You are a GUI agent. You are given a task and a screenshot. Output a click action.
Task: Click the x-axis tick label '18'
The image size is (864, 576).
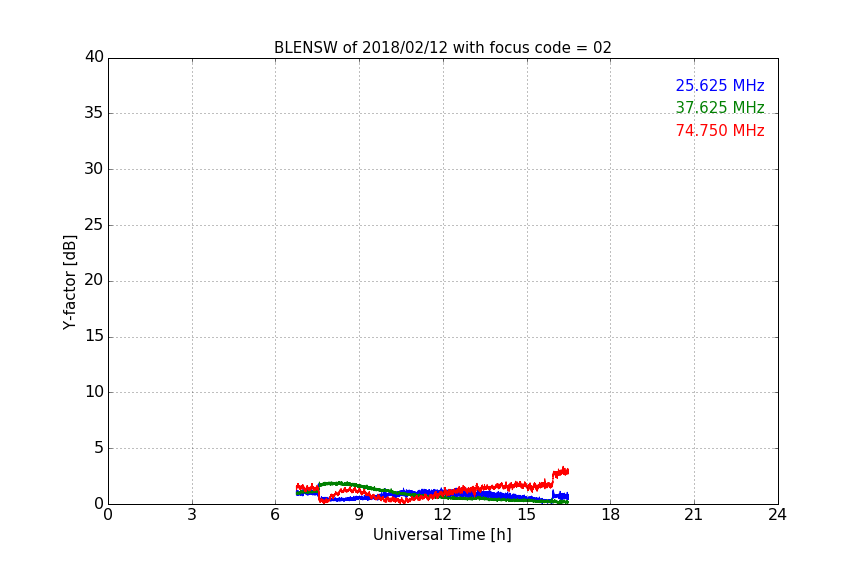pos(611,515)
